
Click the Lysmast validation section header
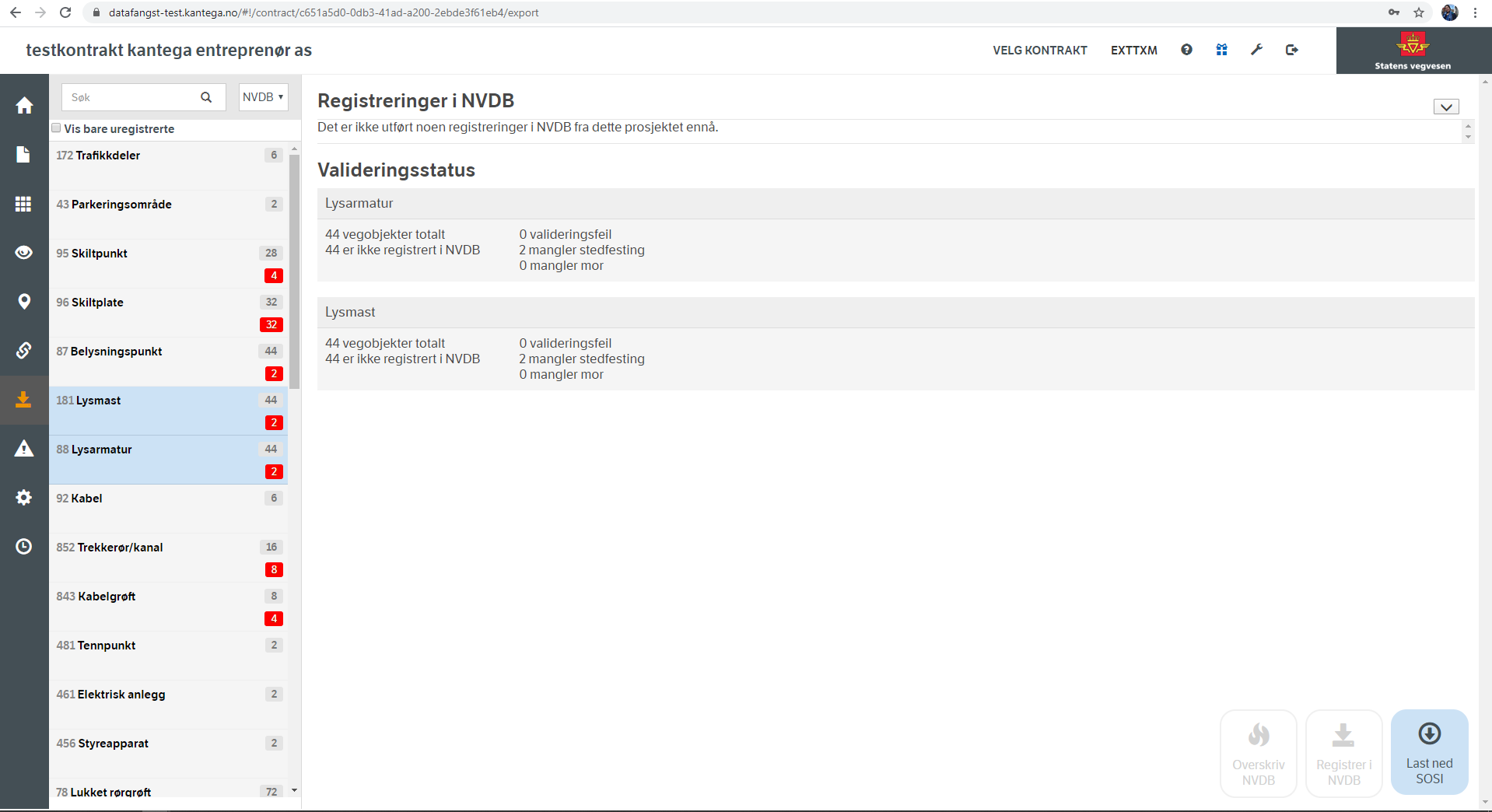click(x=895, y=313)
